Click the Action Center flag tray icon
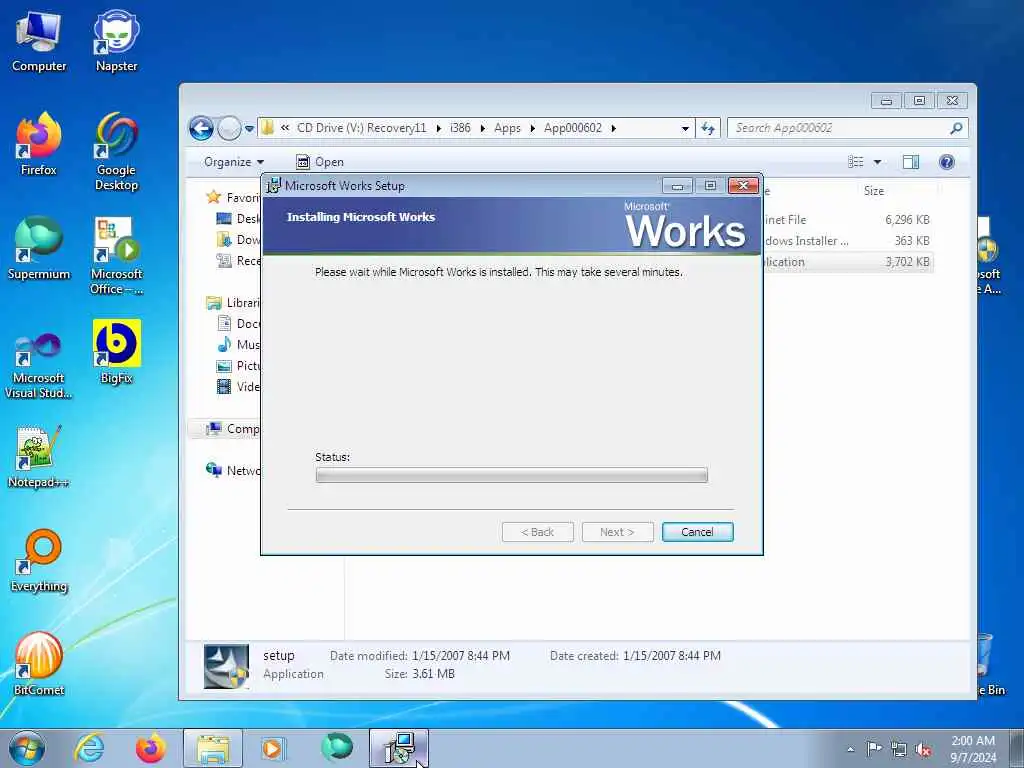The width and height of the screenshot is (1024, 768). pos(874,748)
